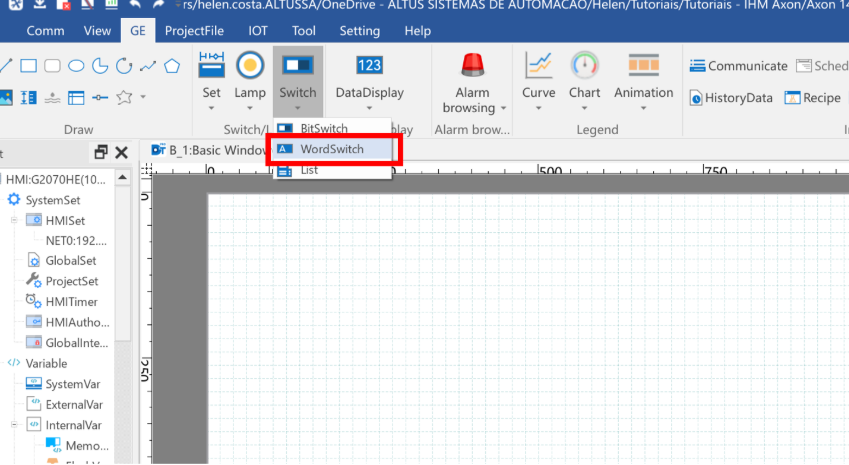Open the Alarm browsing dropdown arrow

pos(503,108)
